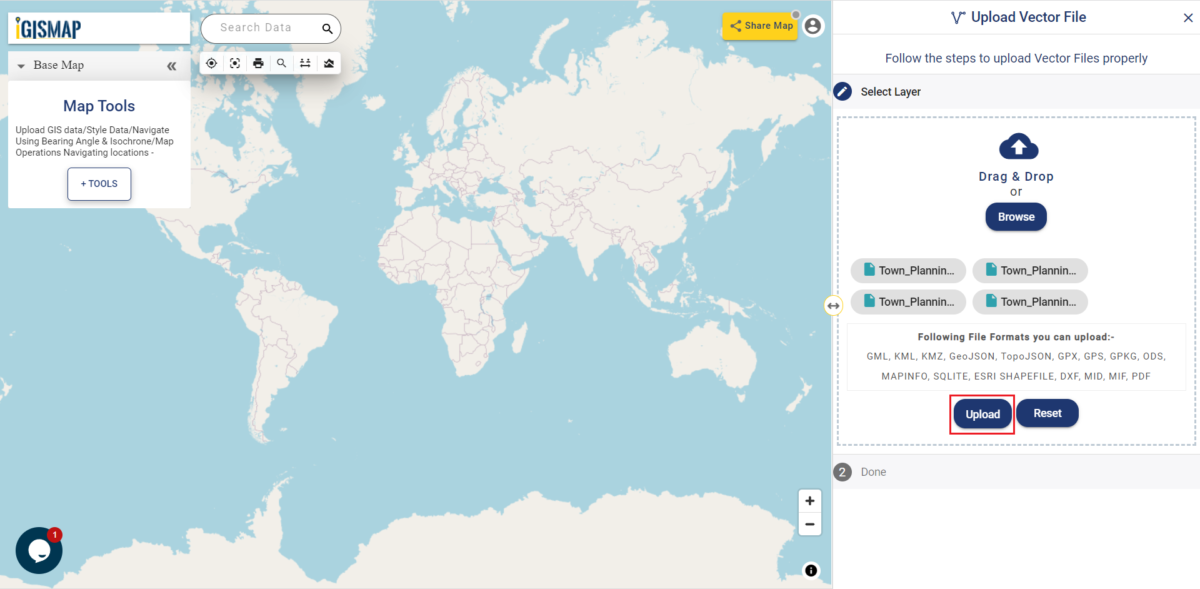1200x589 pixels.
Task: Click the upload cloud icon in the panel
Action: pyautogui.click(x=1016, y=146)
